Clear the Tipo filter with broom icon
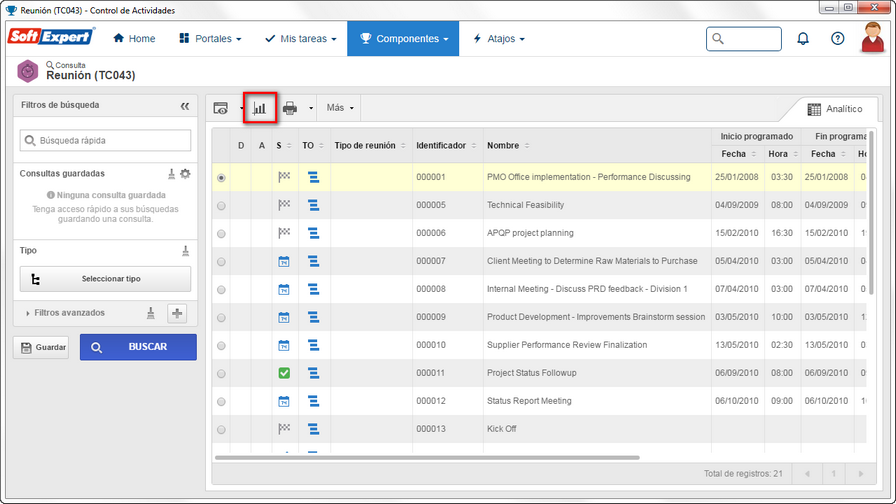 coord(185,251)
